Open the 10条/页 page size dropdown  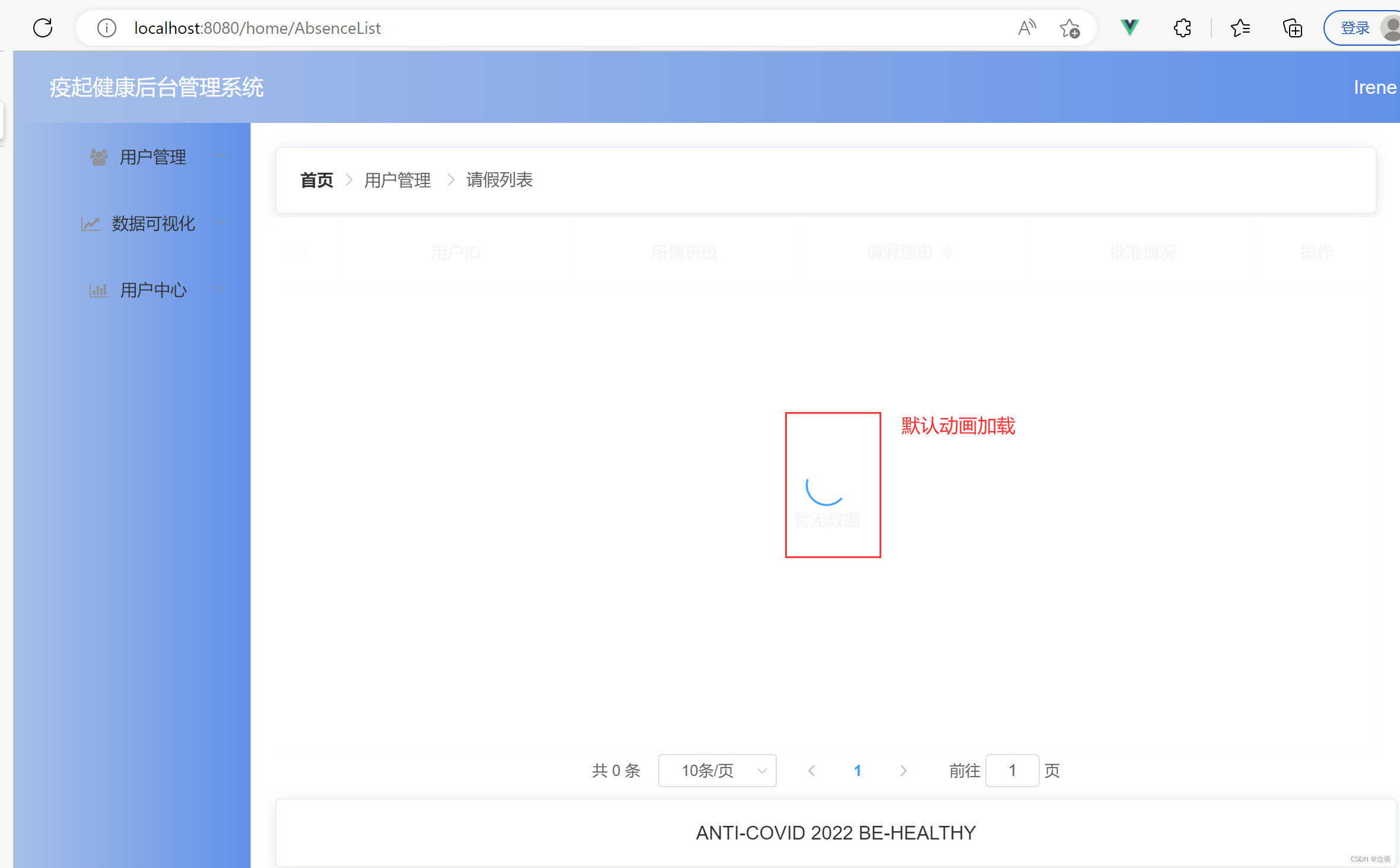(x=717, y=770)
